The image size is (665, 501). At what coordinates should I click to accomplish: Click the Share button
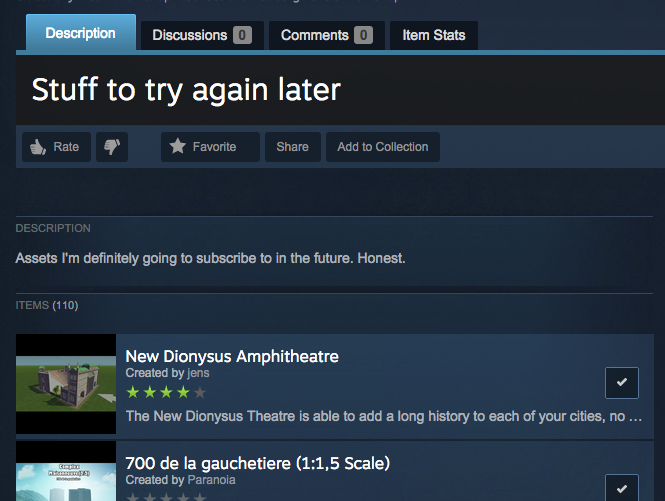[293, 147]
